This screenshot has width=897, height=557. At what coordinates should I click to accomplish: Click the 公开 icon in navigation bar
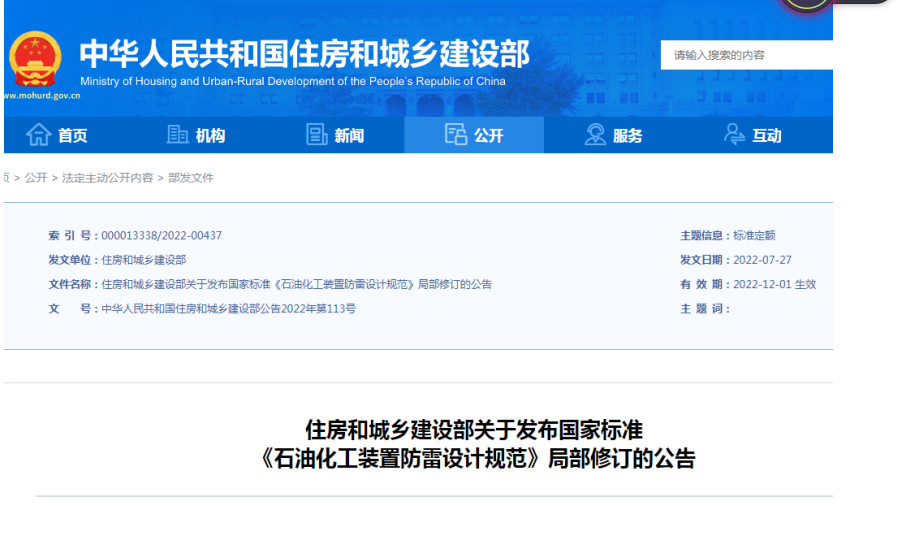click(456, 135)
